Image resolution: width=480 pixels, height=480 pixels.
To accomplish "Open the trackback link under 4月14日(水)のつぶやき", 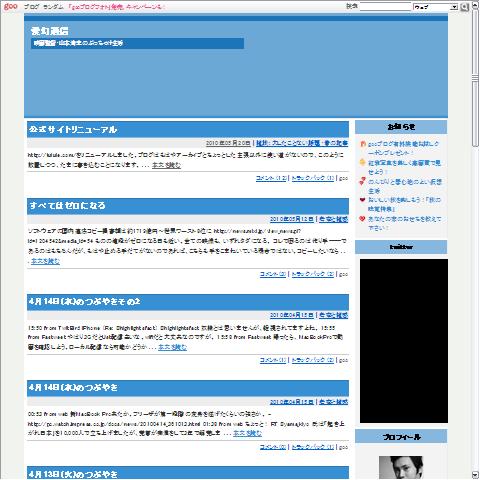I will coord(313,447).
